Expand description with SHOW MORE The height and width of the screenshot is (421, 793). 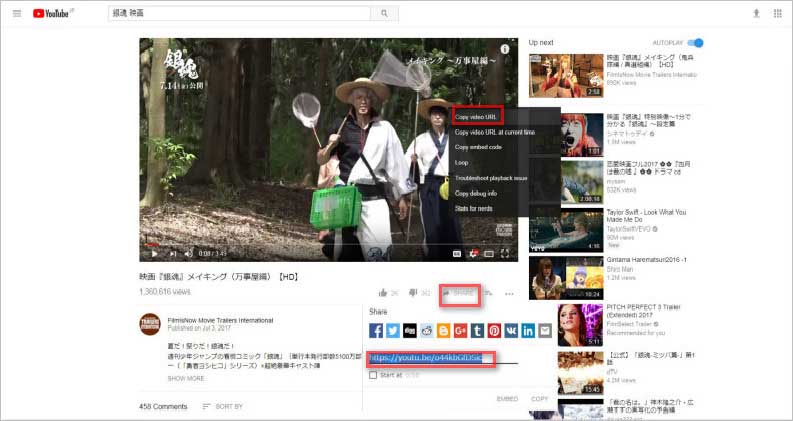coord(186,378)
